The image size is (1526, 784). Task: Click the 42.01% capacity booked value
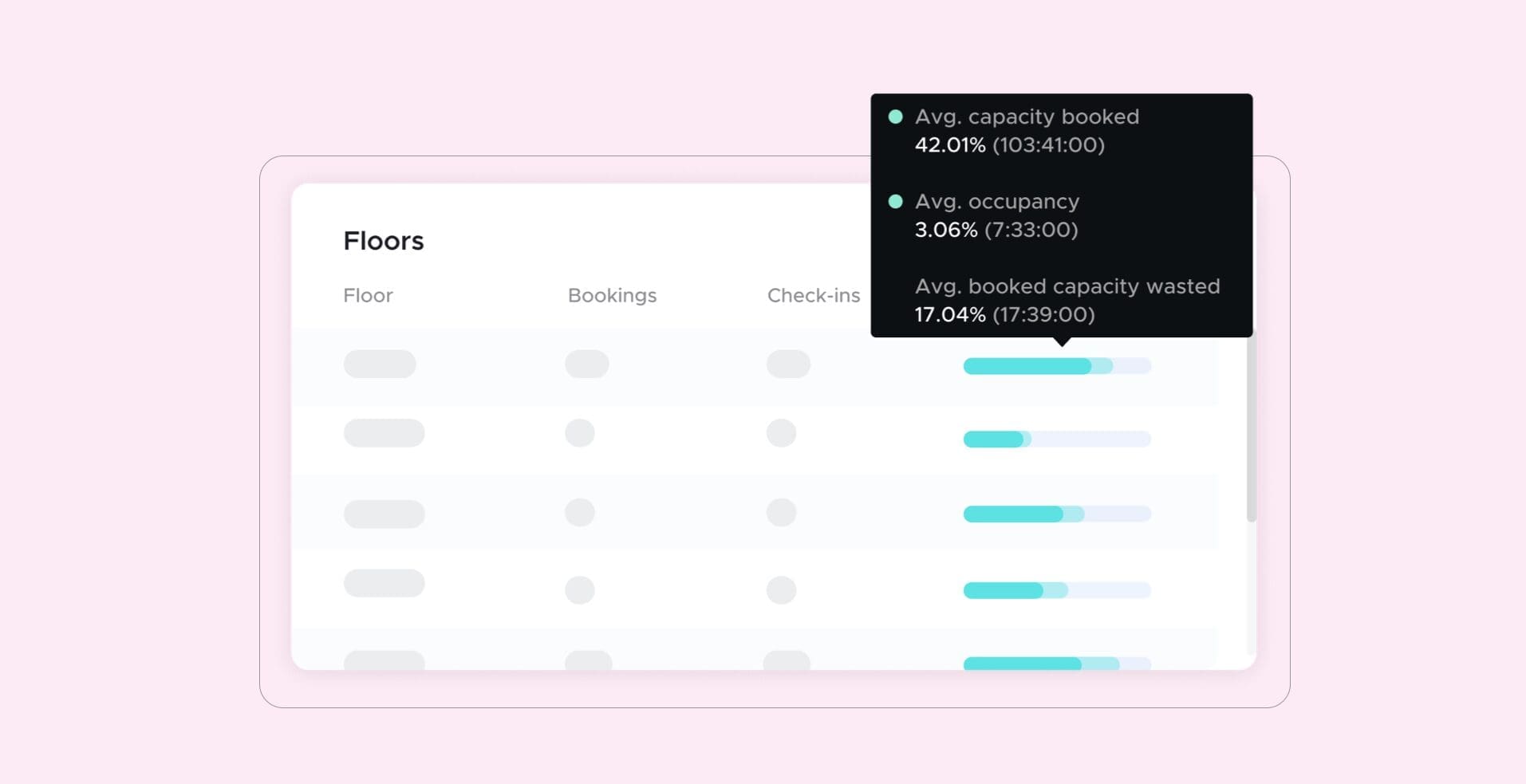[x=949, y=145]
